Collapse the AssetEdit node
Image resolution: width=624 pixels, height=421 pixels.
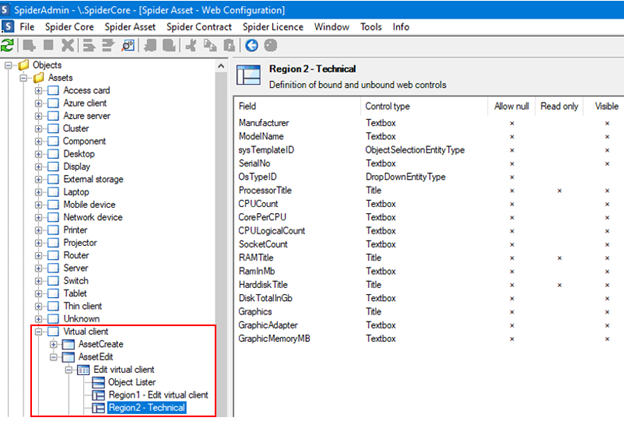coord(54,357)
